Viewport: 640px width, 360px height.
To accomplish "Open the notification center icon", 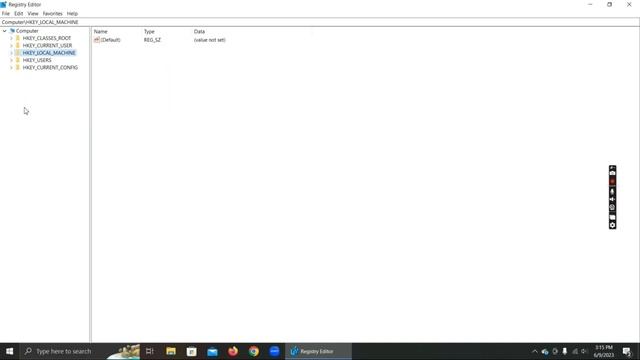I will point(627,351).
